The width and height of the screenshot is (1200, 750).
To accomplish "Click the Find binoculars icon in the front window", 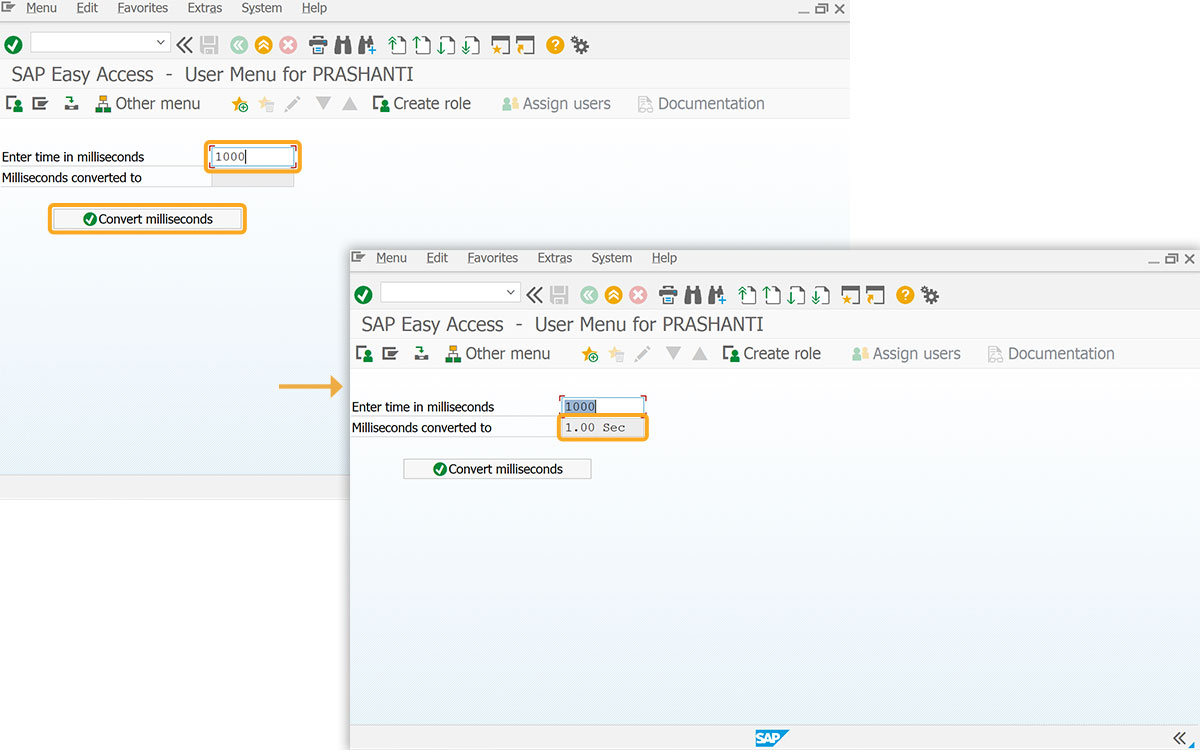I will (x=693, y=295).
